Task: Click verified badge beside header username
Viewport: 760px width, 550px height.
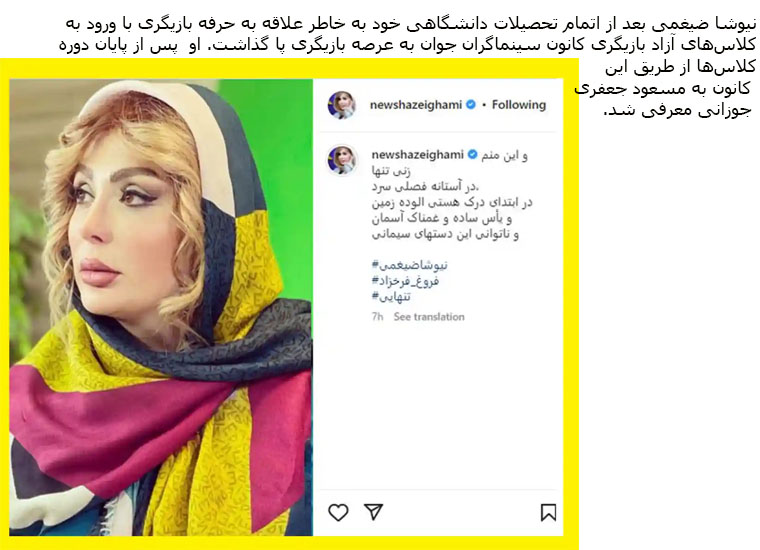Action: point(471,105)
